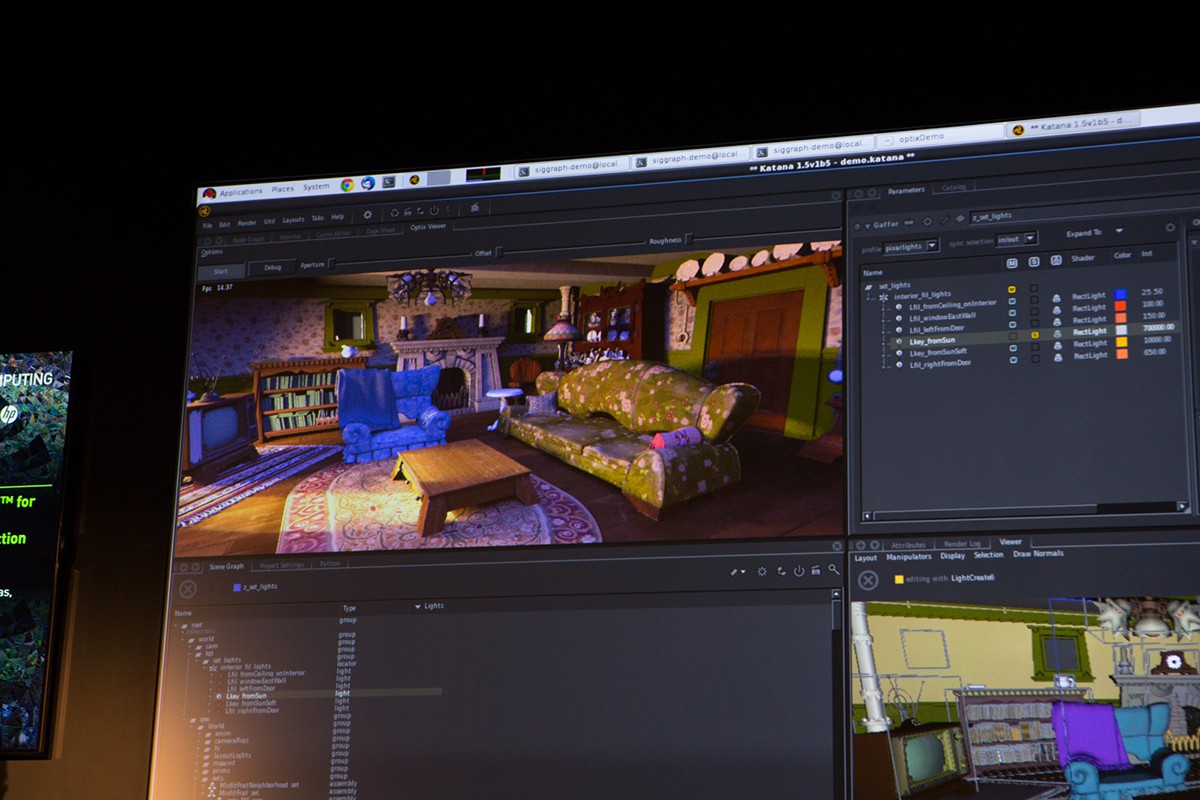Toggle mute for Lfil_leftFromDoor
This screenshot has width=1200, height=800.
click(1012, 324)
